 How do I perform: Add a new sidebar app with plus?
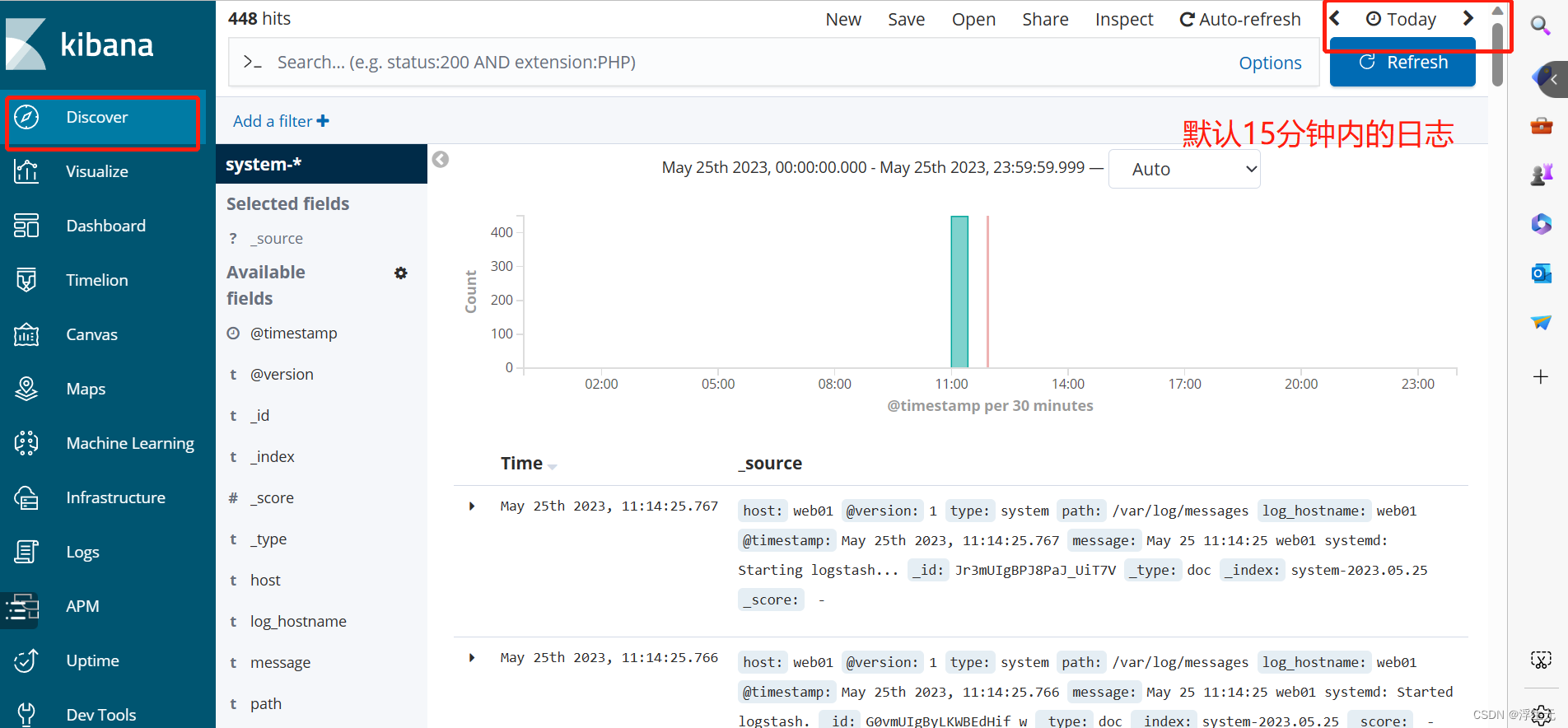click(x=1541, y=377)
